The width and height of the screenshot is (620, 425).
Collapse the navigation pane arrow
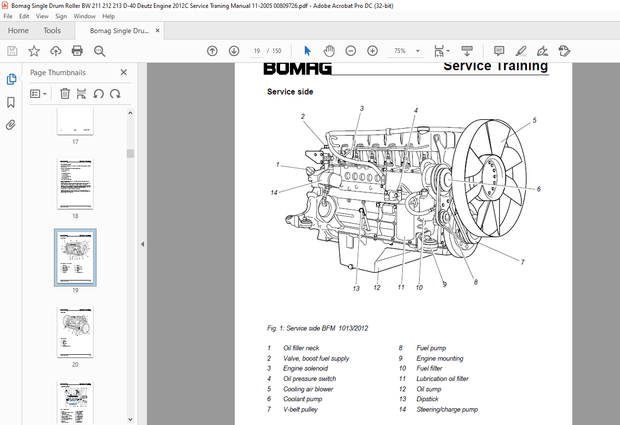click(x=142, y=244)
